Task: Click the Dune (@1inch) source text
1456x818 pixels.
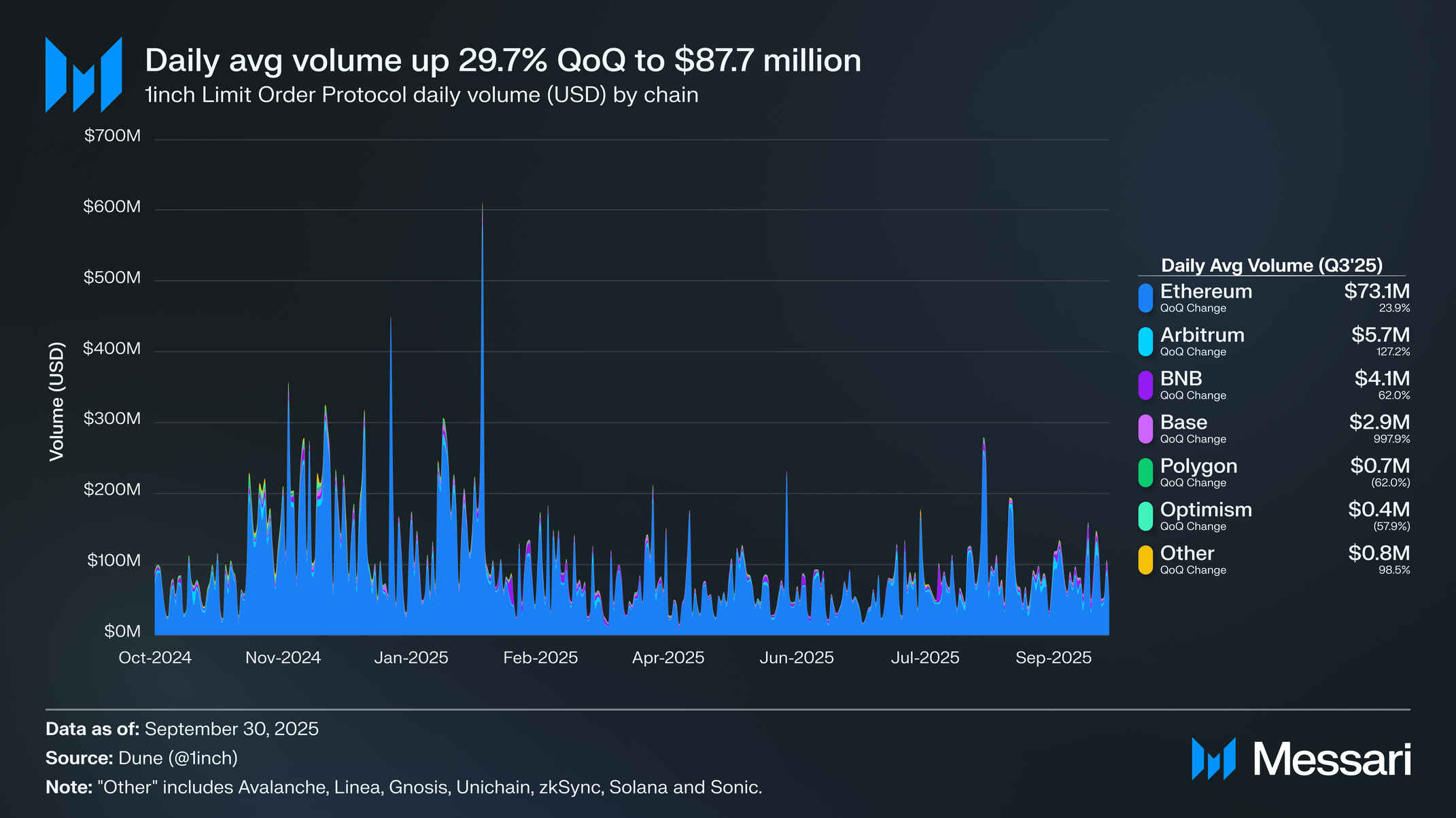Action: pos(178,758)
